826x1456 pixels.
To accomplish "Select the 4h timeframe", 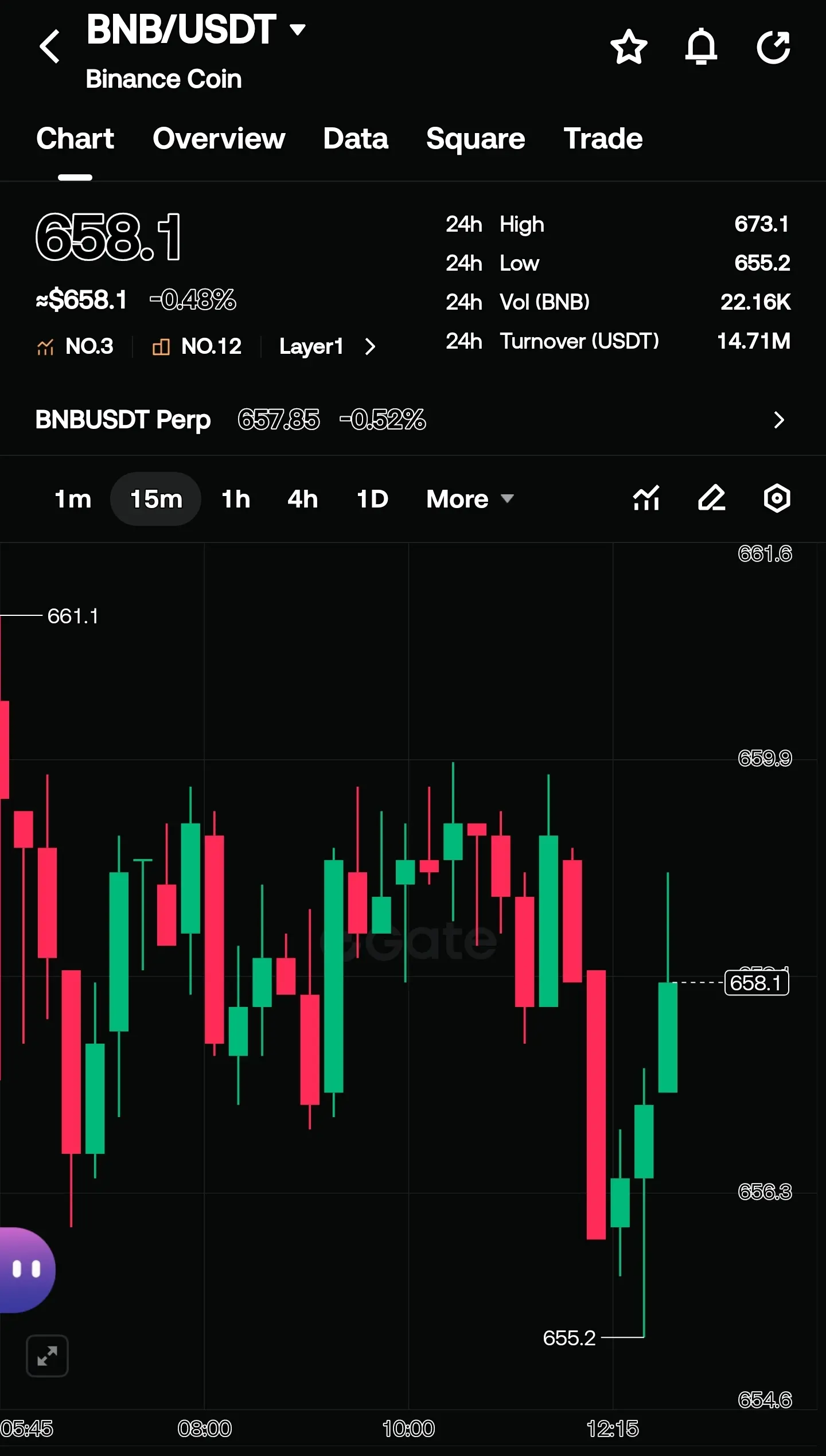I will [302, 499].
